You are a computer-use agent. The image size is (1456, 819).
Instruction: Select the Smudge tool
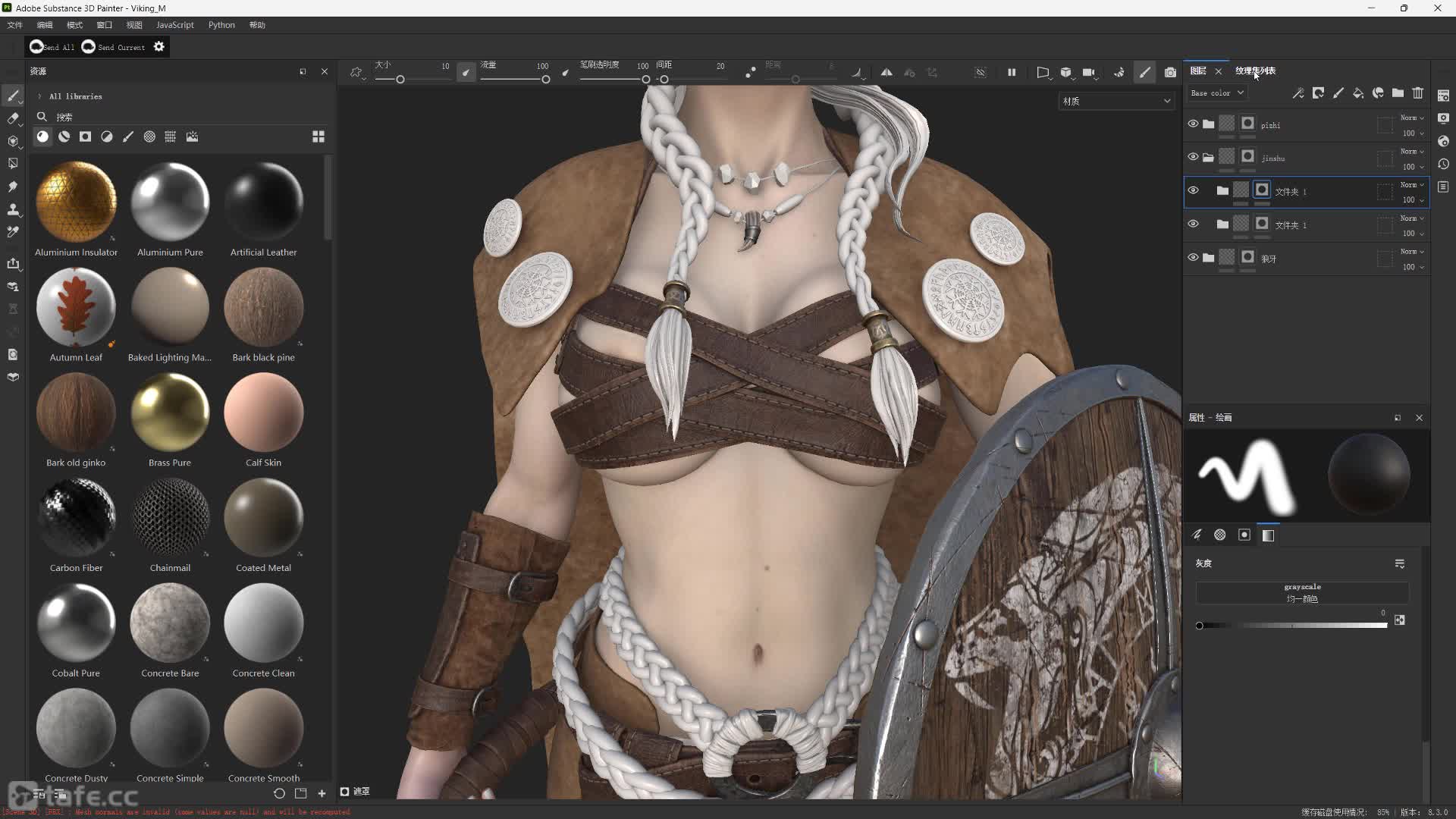[x=13, y=186]
